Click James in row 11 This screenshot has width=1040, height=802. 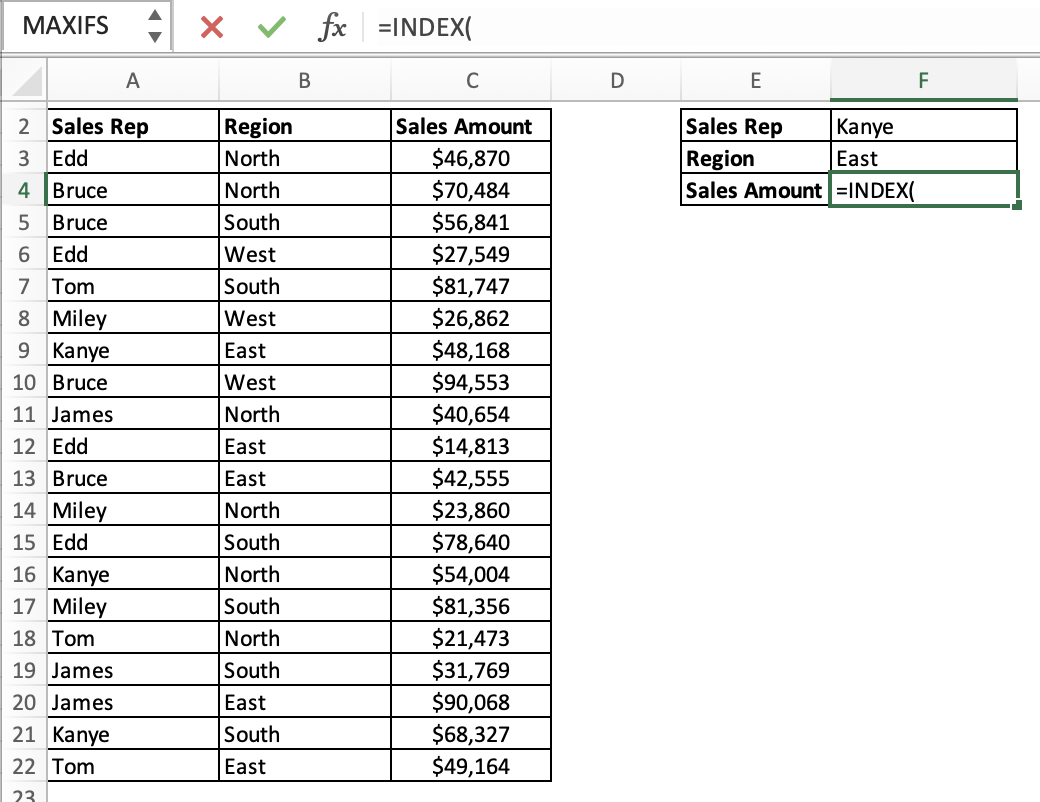[133, 415]
